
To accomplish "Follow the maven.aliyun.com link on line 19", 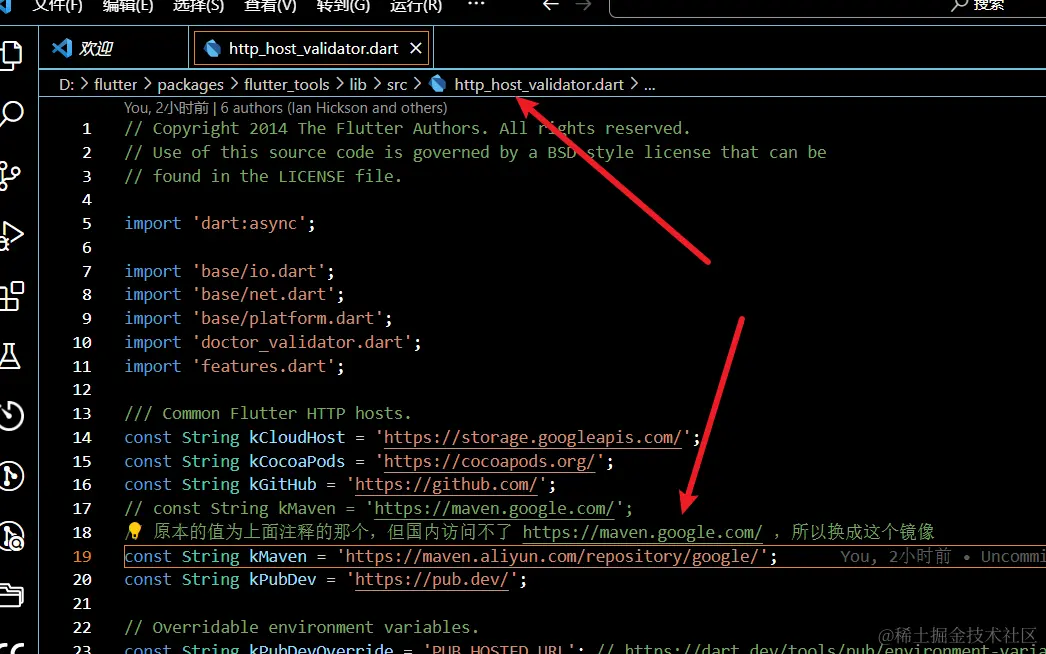I will pyautogui.click(x=552, y=556).
